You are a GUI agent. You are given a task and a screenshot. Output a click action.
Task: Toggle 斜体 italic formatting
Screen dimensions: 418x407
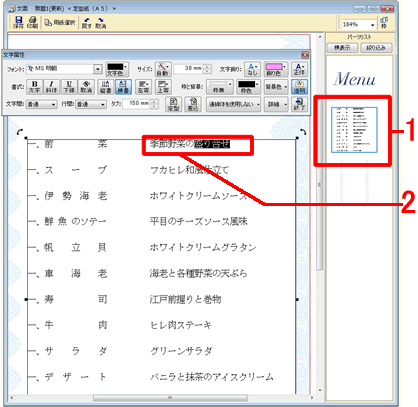pos(51,87)
